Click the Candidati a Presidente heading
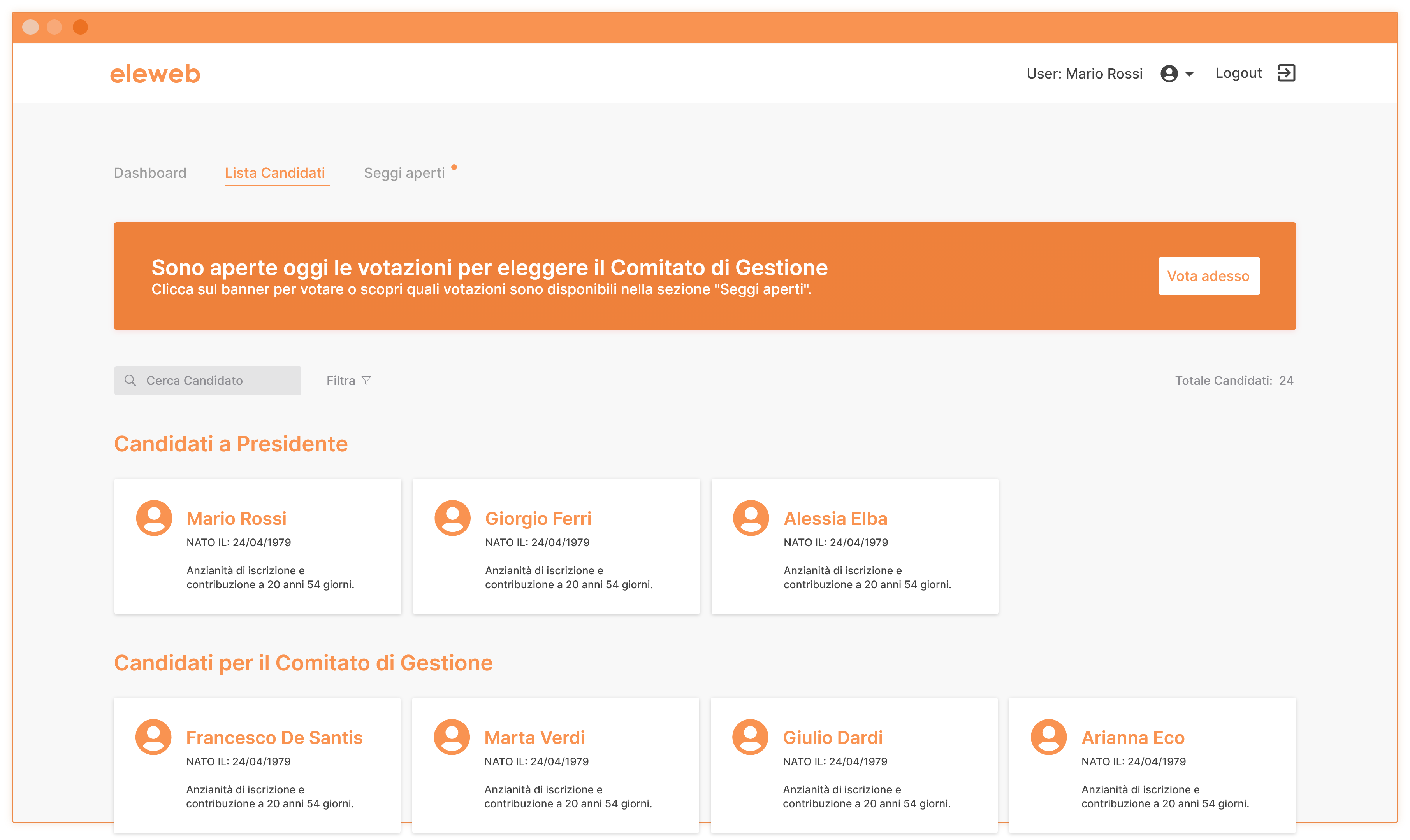The height and width of the screenshot is (840, 1410). [230, 443]
